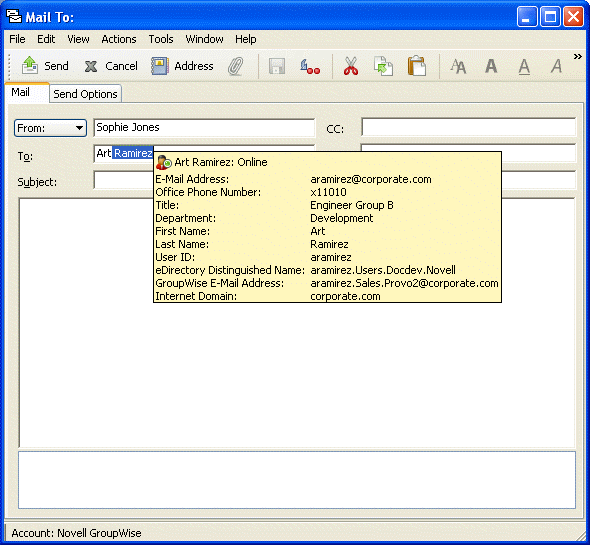Click the Send toolbar icon

[30, 65]
